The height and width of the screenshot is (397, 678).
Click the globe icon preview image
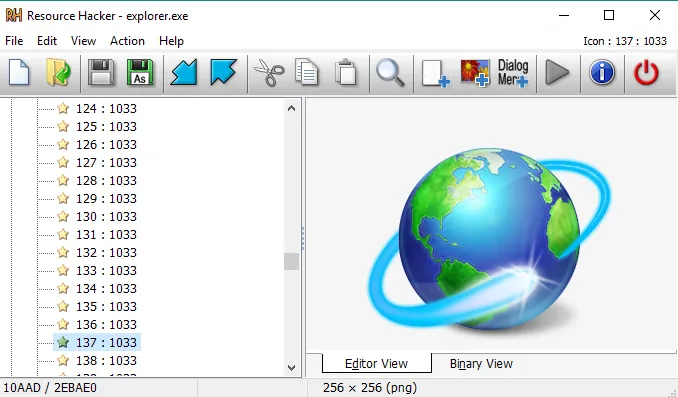tap(489, 239)
